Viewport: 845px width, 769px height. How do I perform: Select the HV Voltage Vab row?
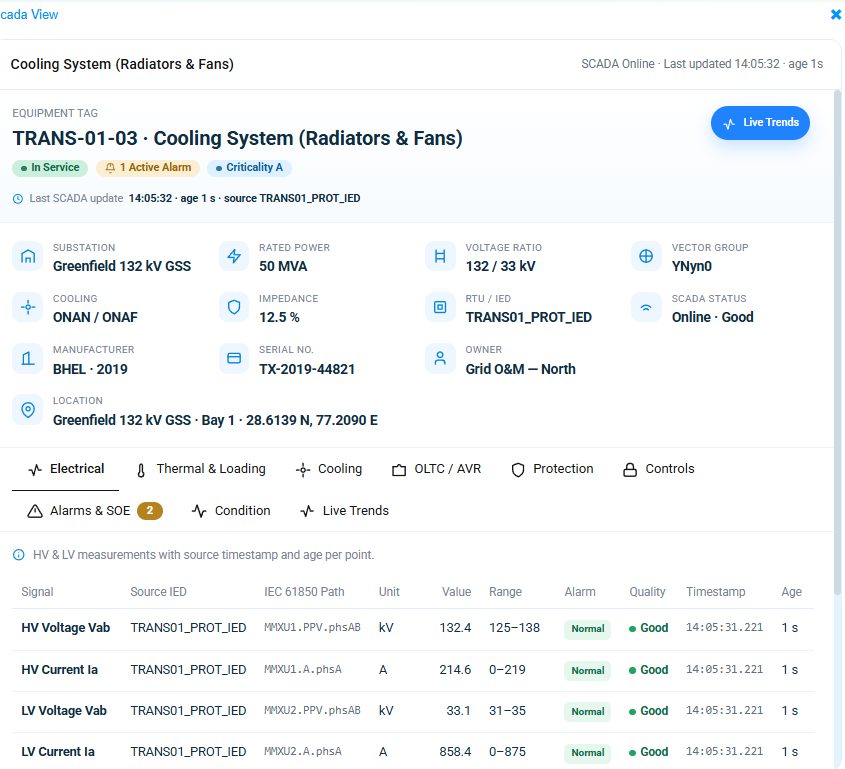click(413, 629)
